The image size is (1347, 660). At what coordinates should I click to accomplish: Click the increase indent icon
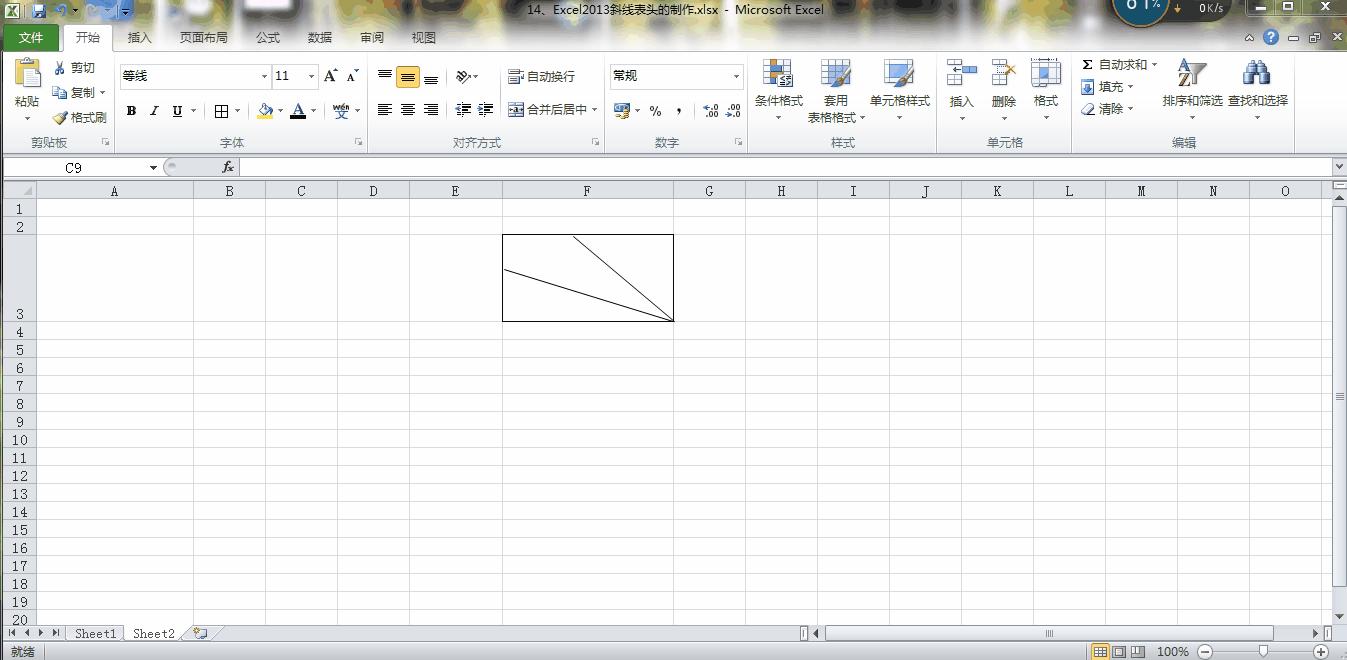click(486, 110)
